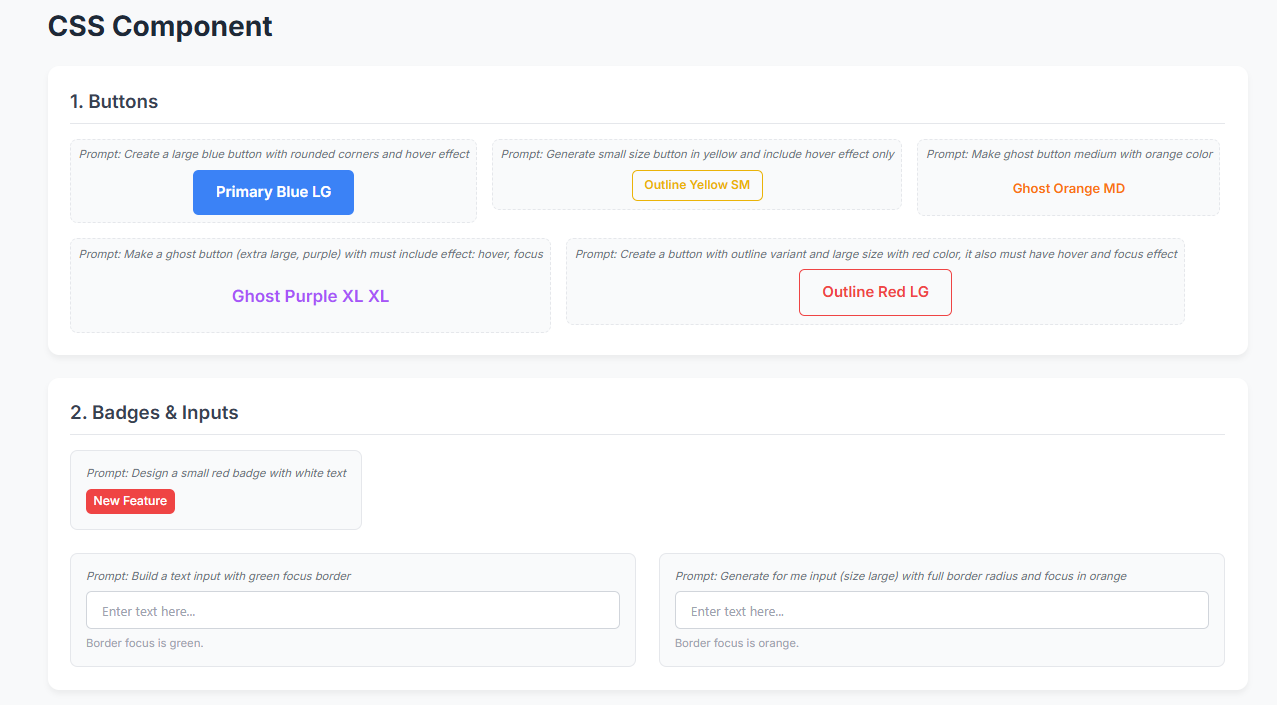Click the 'Border focus is green.' helper text
The image size is (1277, 705).
(145, 643)
